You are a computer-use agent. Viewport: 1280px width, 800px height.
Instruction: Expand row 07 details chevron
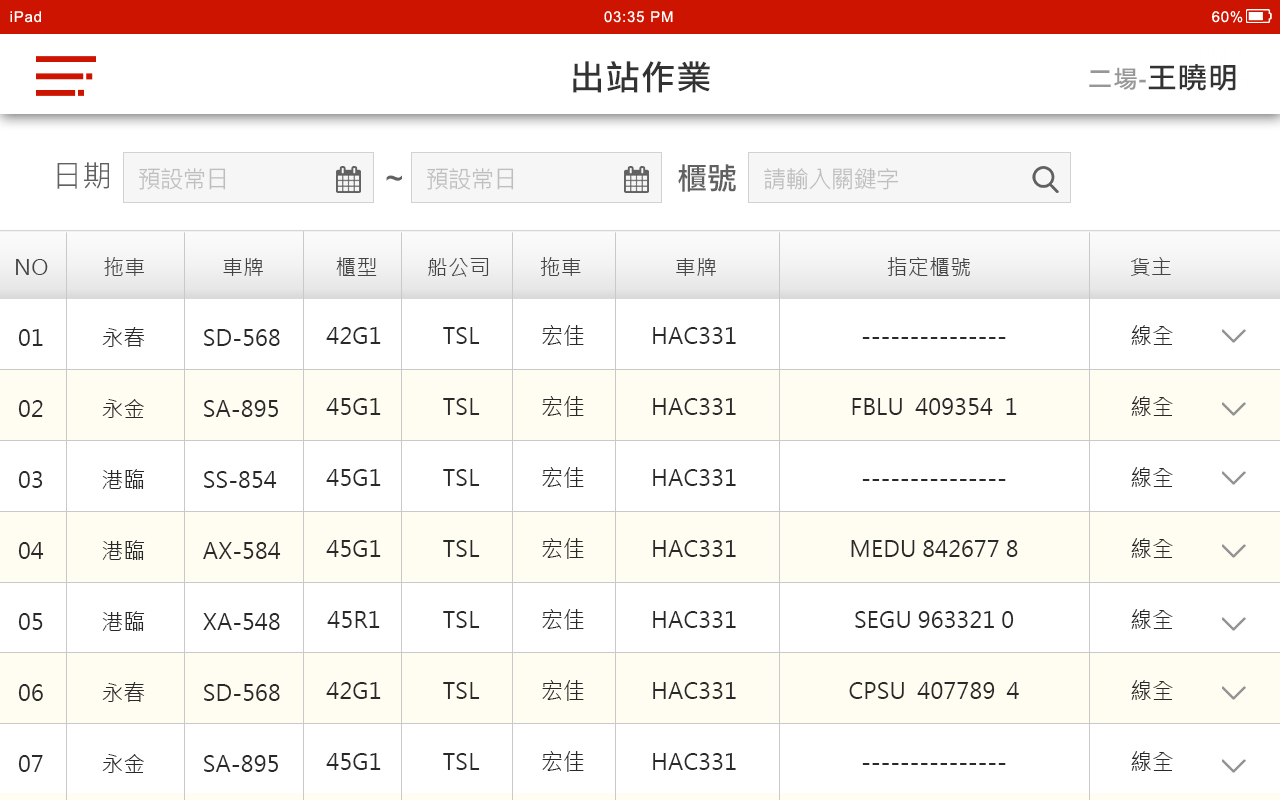point(1233,766)
